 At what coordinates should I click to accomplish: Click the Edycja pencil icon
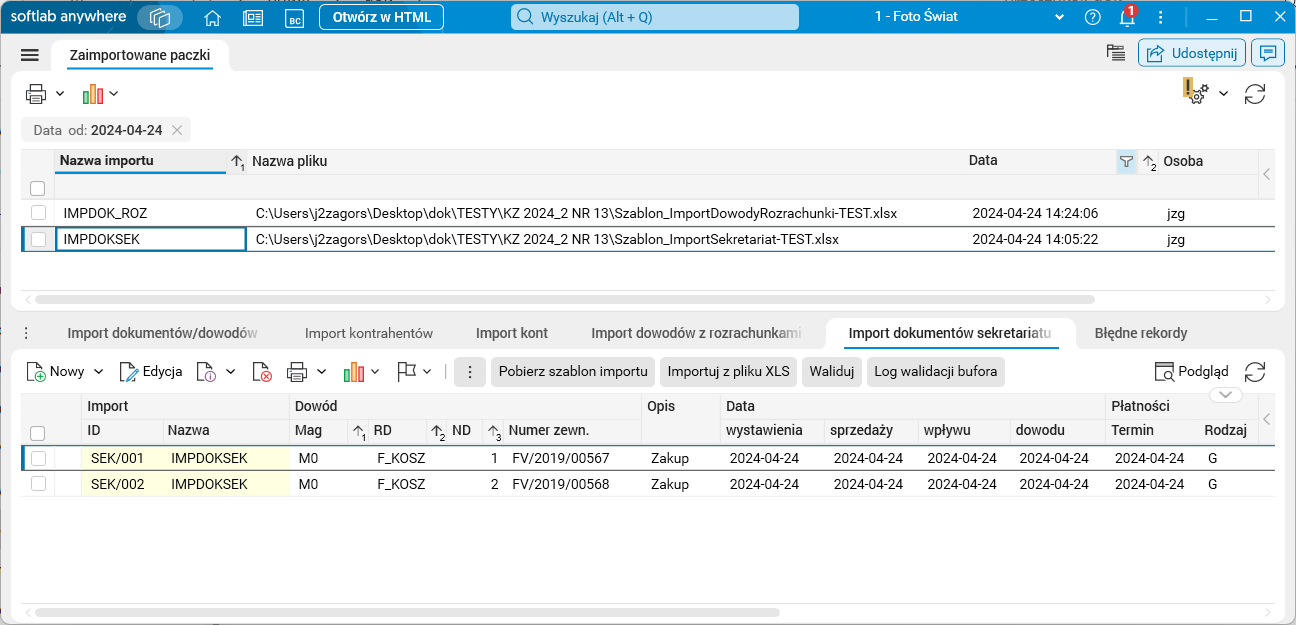click(x=129, y=372)
